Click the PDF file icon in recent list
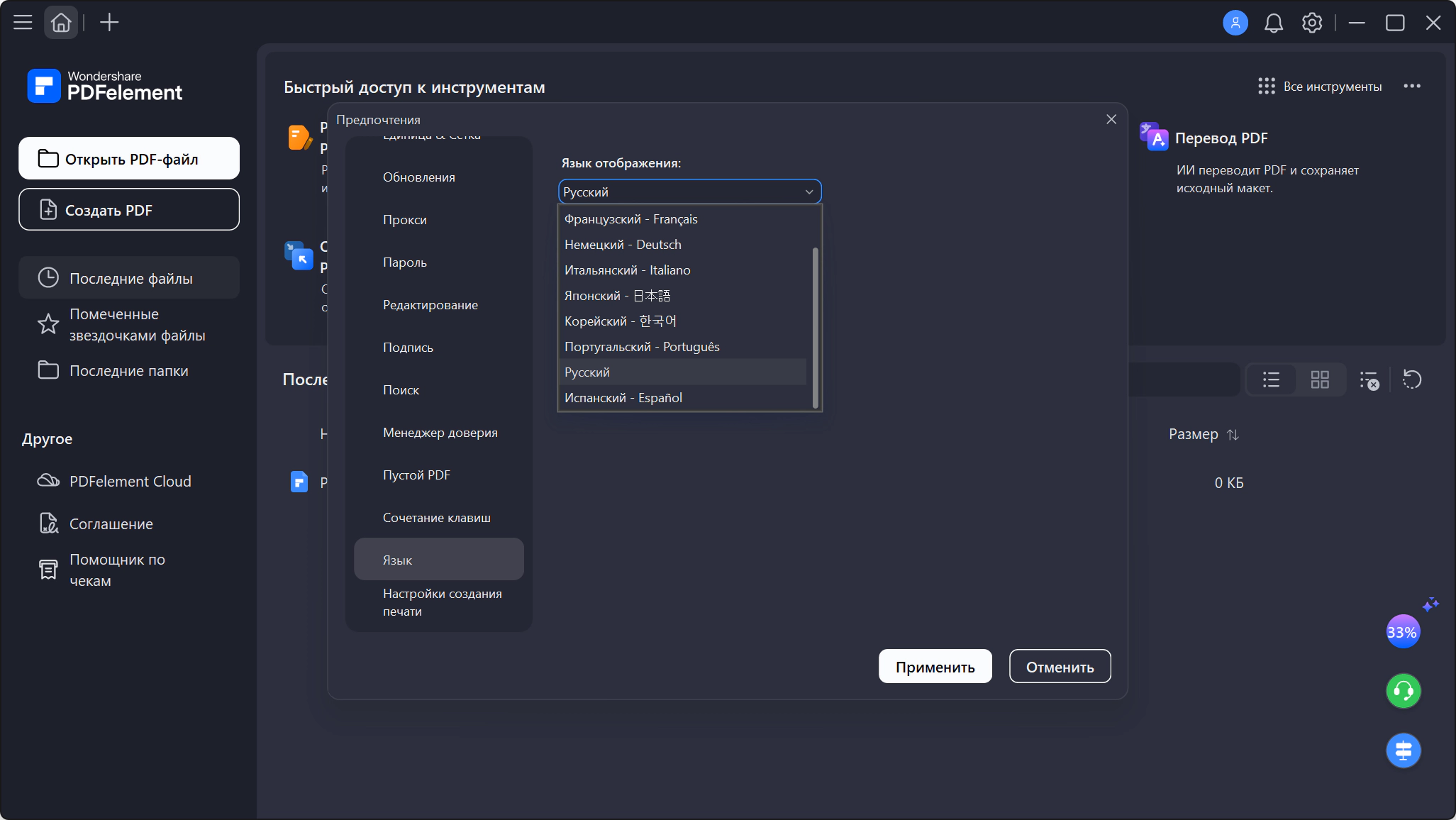Image resolution: width=1456 pixels, height=820 pixels. (299, 482)
